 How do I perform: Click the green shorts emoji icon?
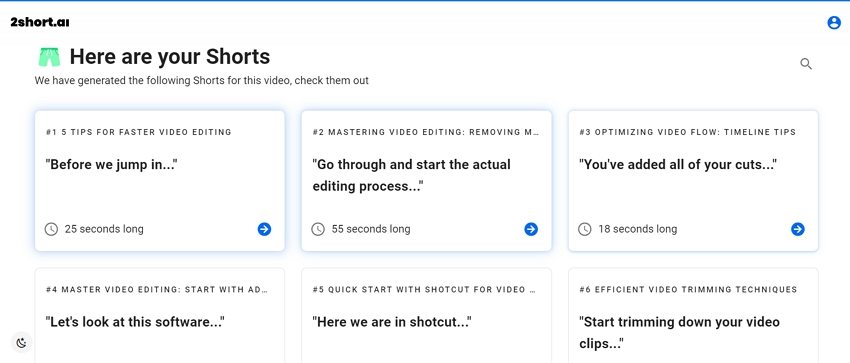(49, 57)
